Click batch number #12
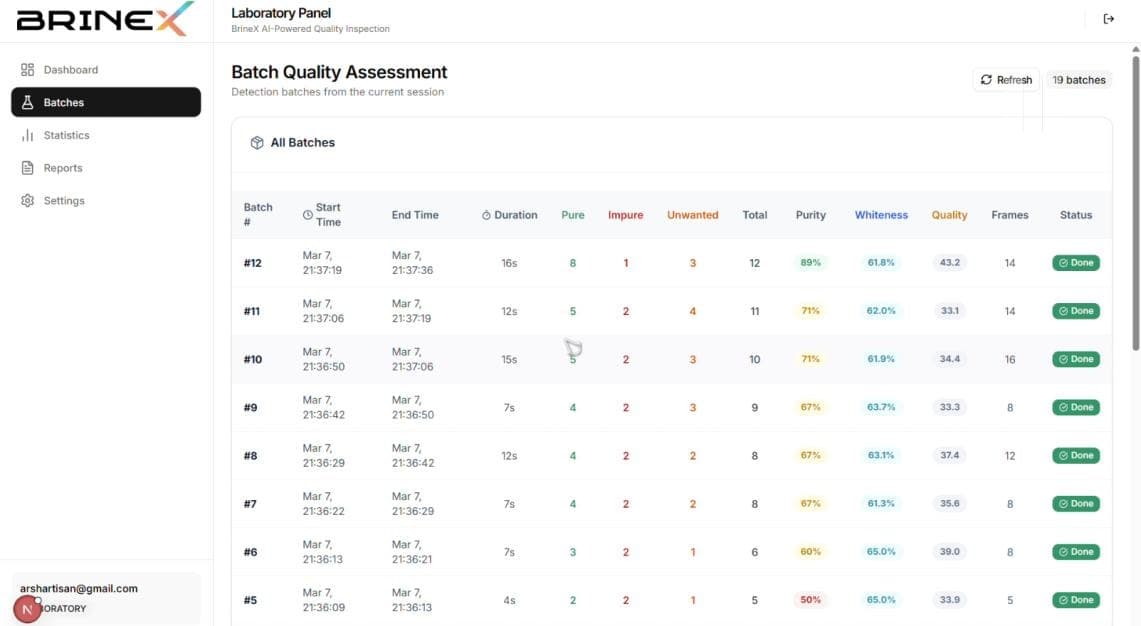 pos(253,263)
